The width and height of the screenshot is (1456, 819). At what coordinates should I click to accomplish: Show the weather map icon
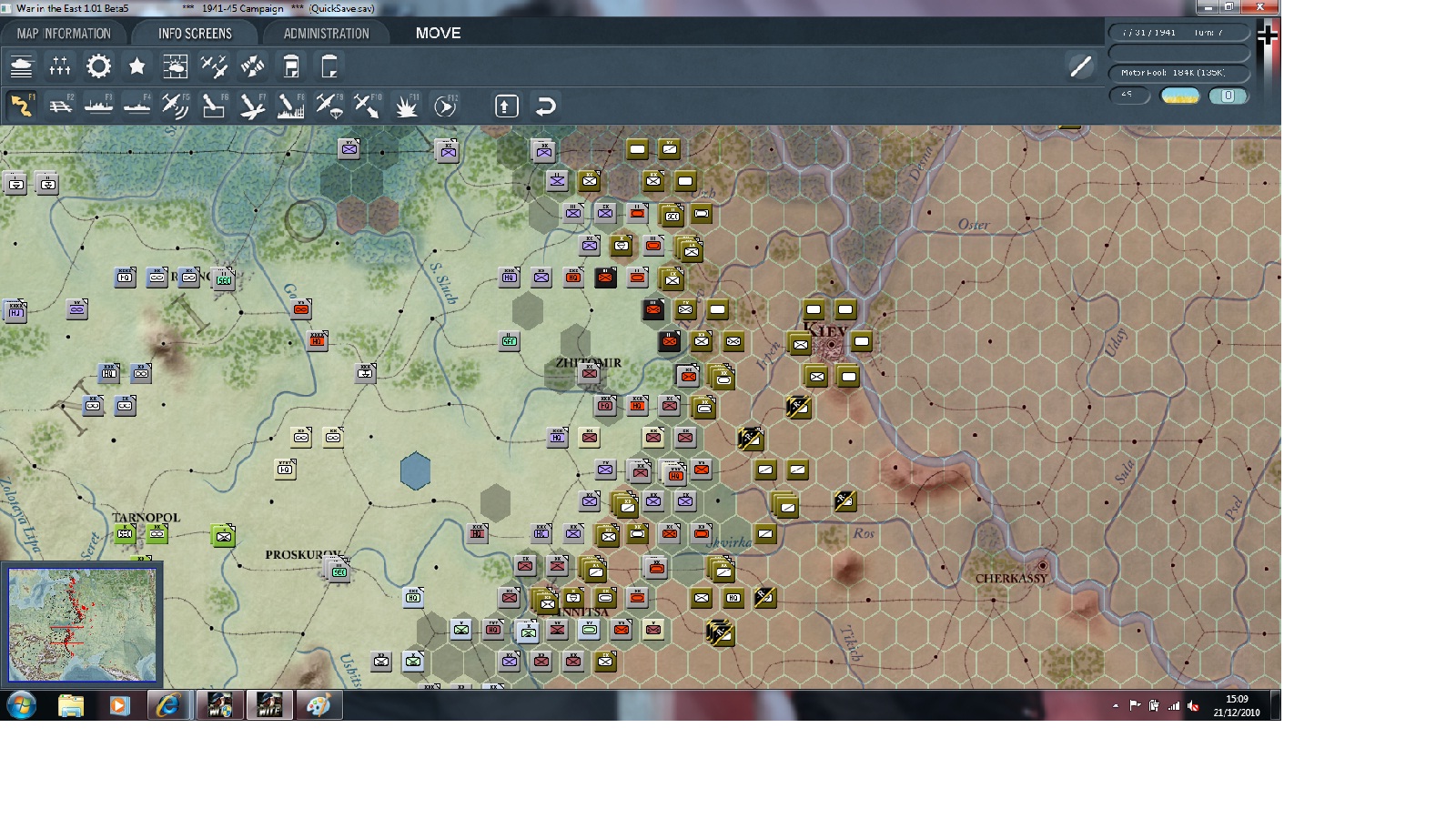(175, 66)
